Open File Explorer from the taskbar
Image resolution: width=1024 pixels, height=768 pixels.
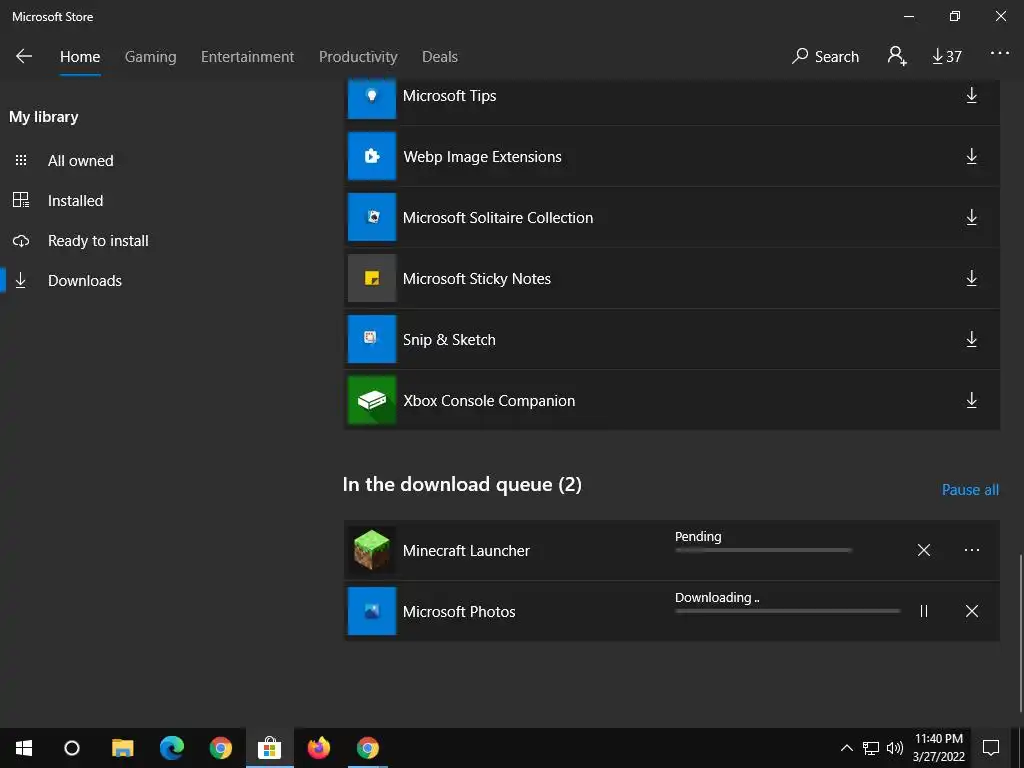point(122,748)
